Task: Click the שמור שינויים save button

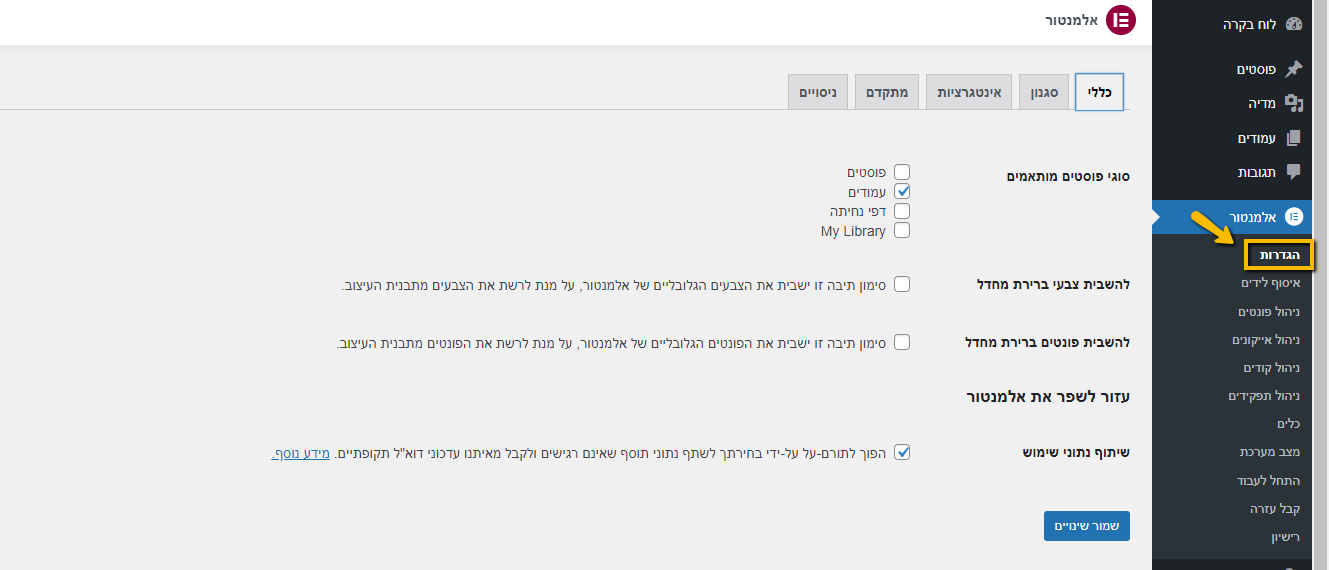Action: tap(1087, 526)
